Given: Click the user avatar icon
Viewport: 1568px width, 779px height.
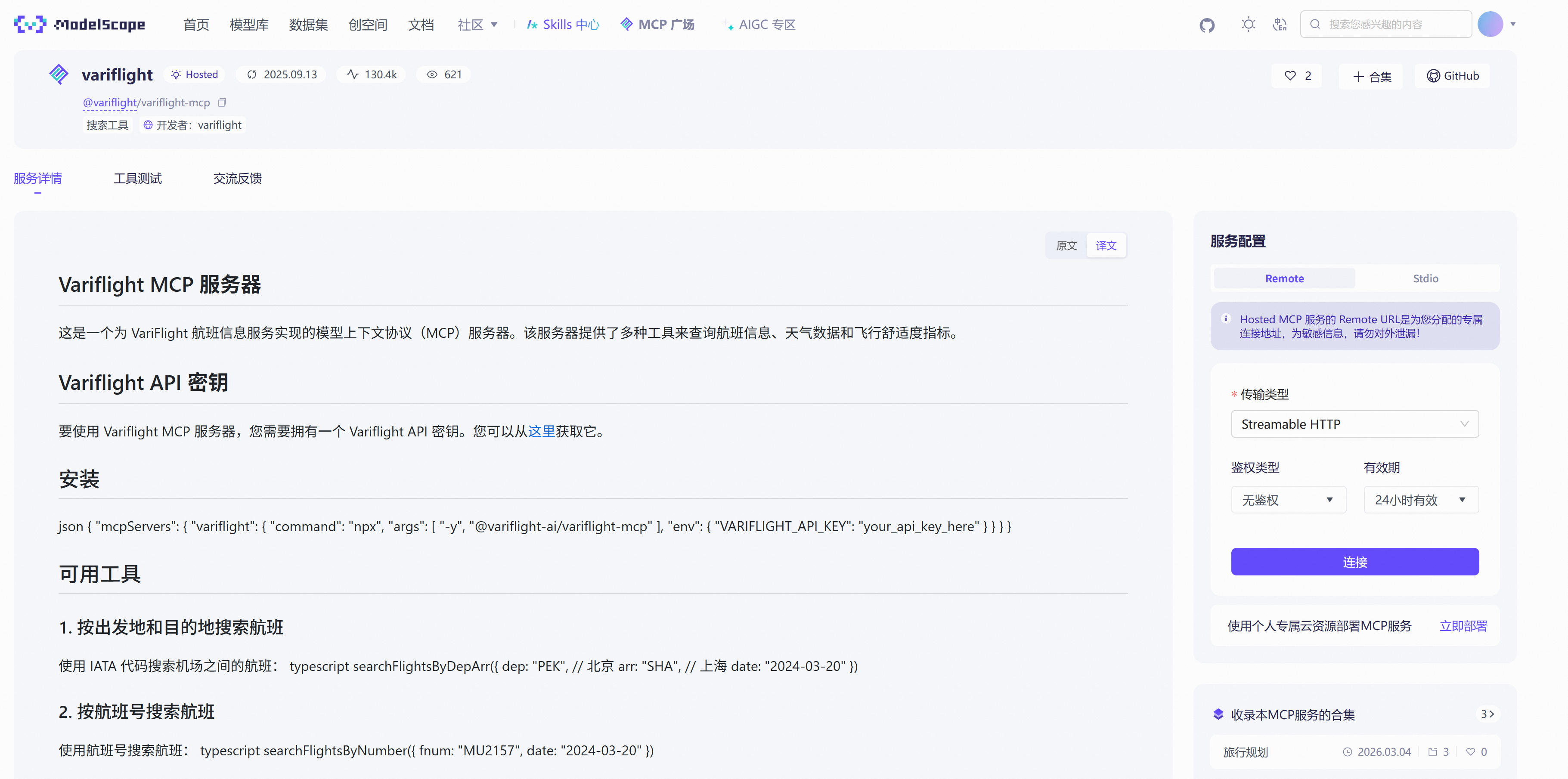Looking at the screenshot, I should tap(1490, 25).
